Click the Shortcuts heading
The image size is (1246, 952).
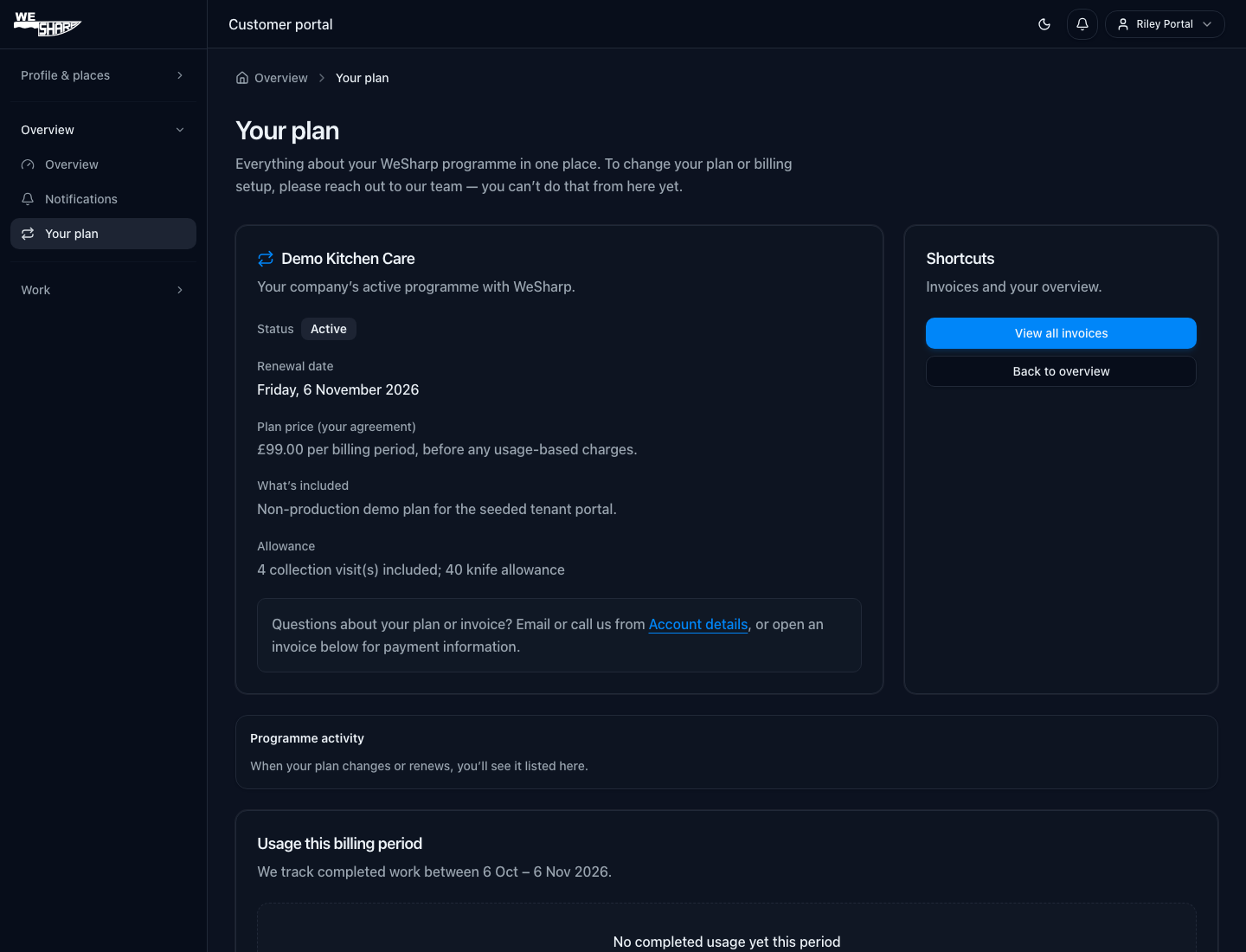[x=960, y=259]
